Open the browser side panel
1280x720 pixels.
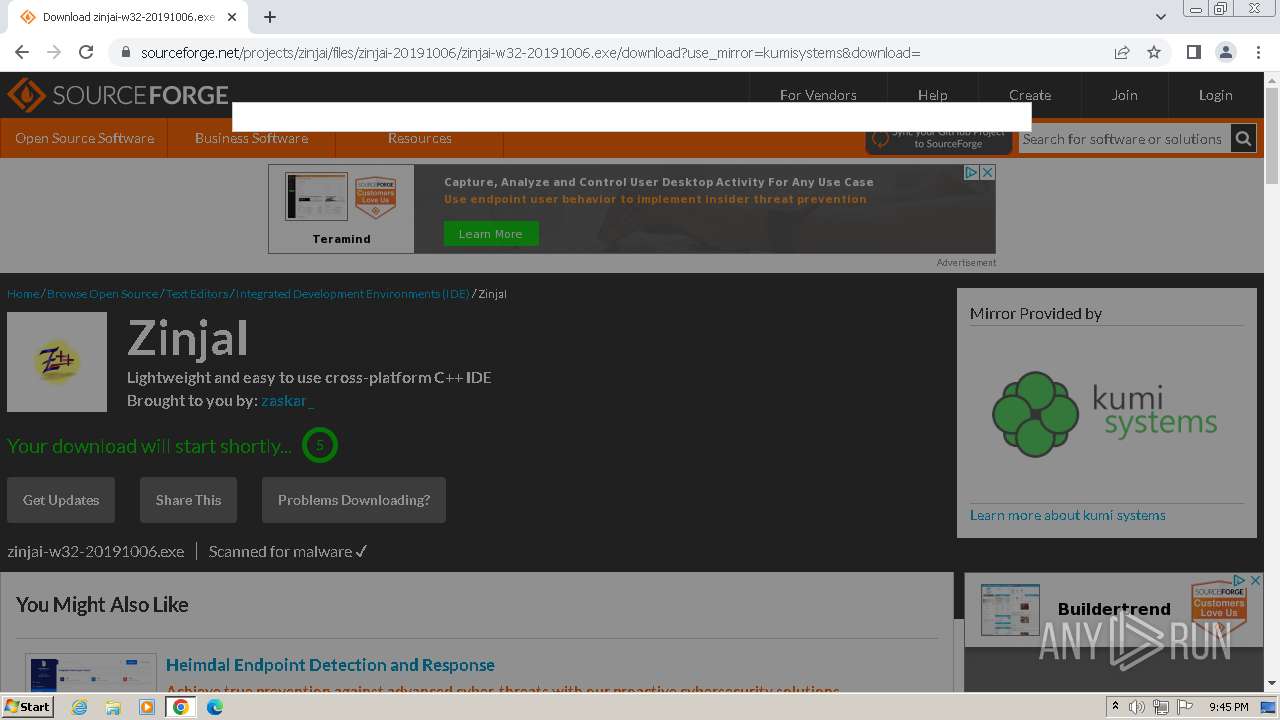click(1193, 52)
